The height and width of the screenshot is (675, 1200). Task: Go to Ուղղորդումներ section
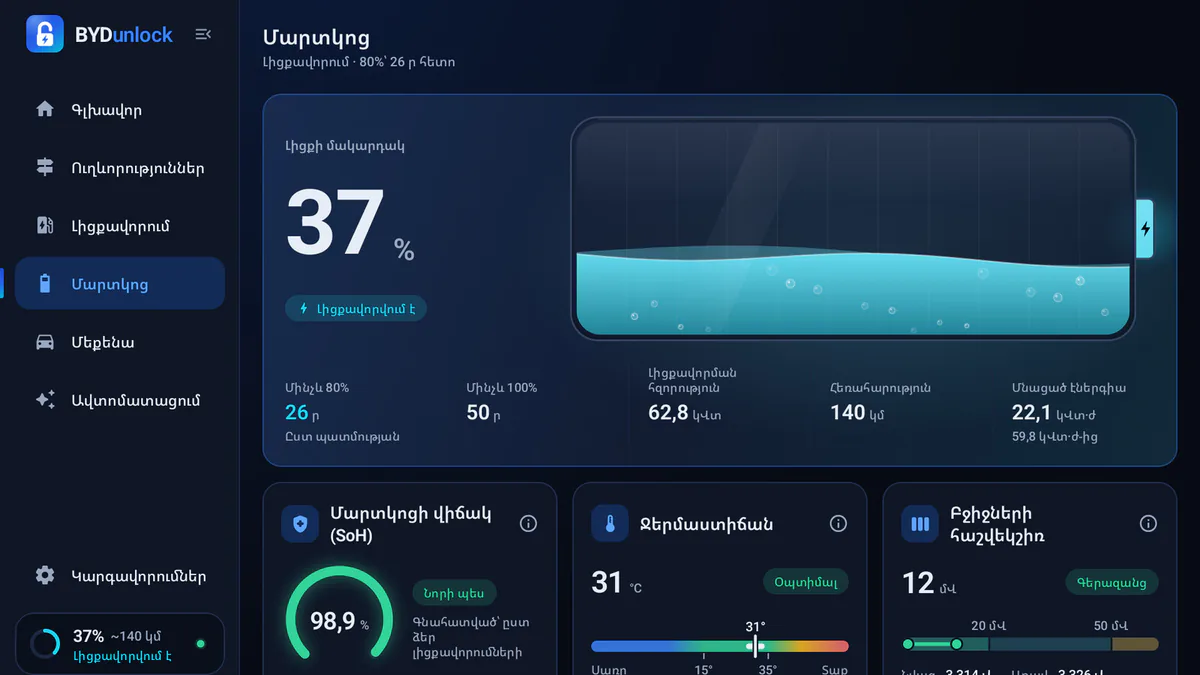click(x=120, y=168)
